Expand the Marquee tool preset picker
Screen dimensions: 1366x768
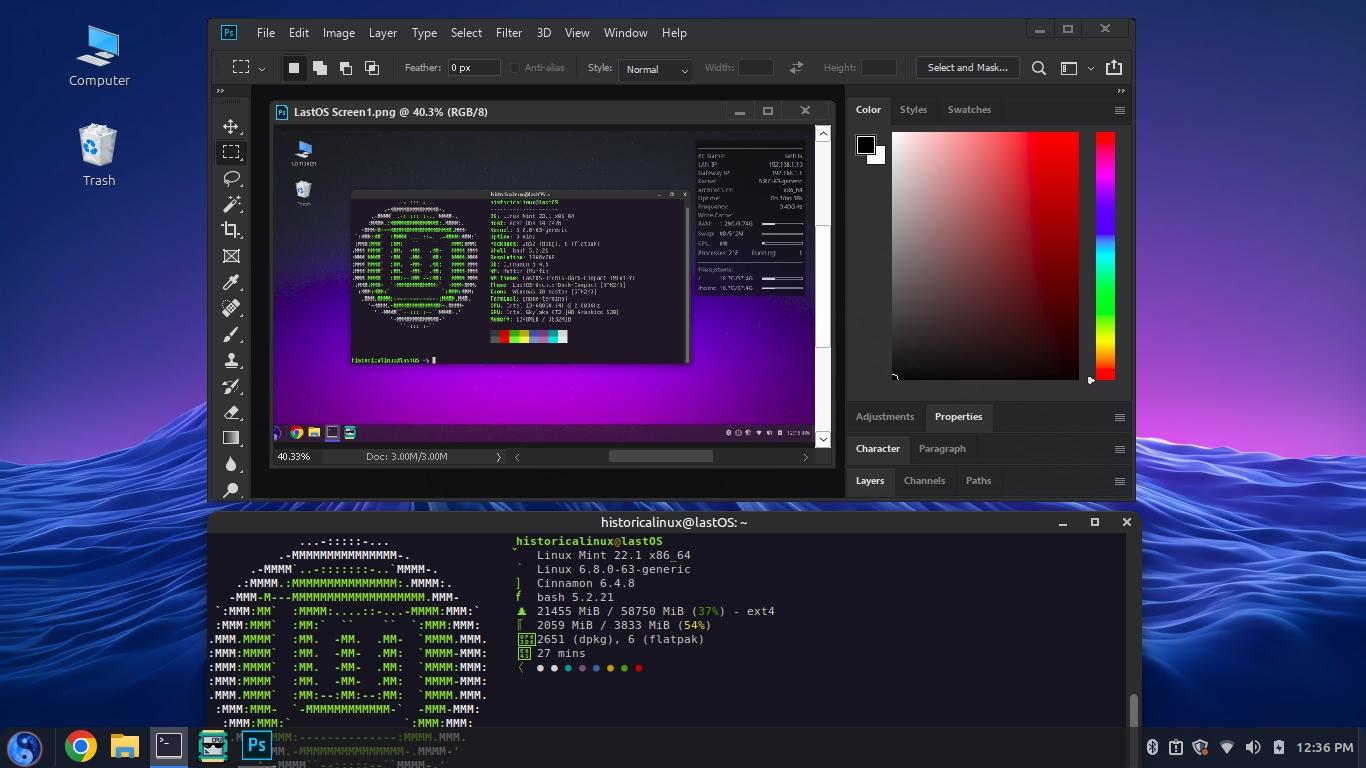pyautogui.click(x=262, y=69)
